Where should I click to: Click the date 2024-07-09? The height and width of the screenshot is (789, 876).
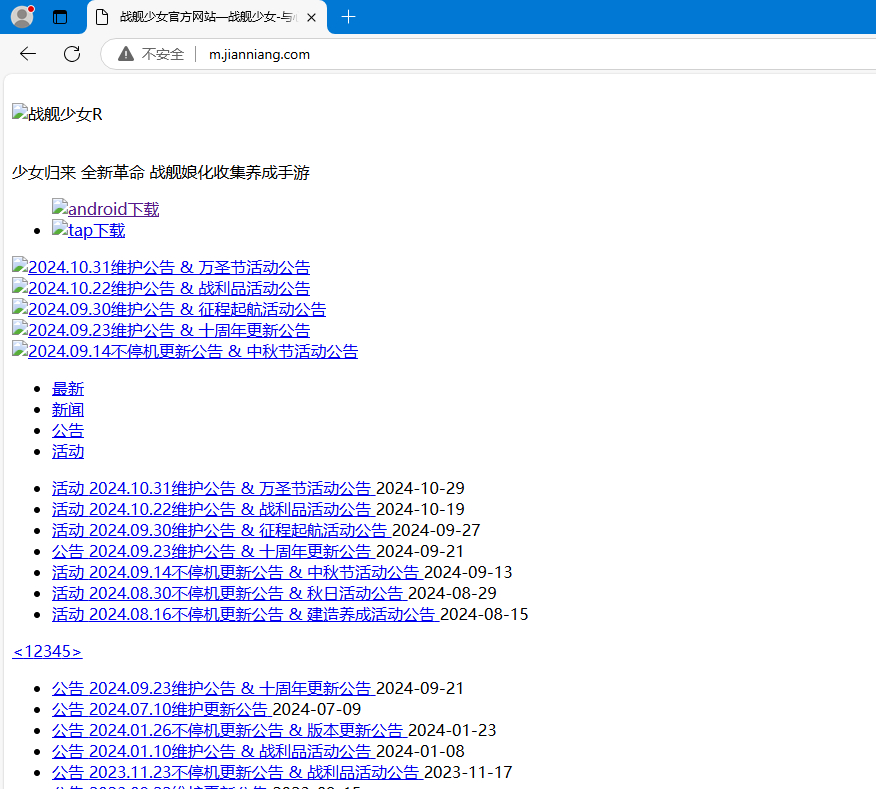[317, 709]
